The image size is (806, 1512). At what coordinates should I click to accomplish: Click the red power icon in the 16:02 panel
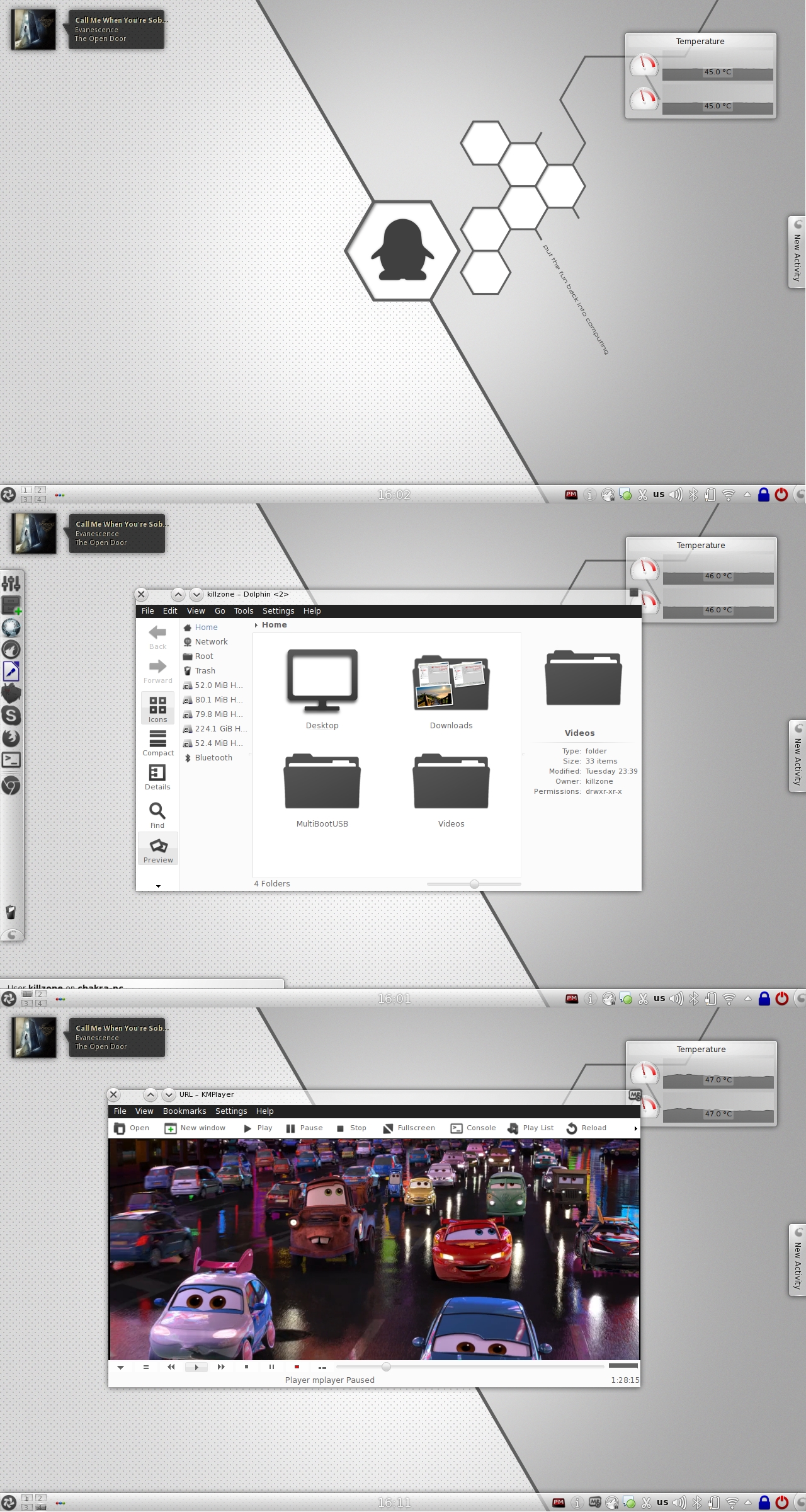[x=781, y=495]
